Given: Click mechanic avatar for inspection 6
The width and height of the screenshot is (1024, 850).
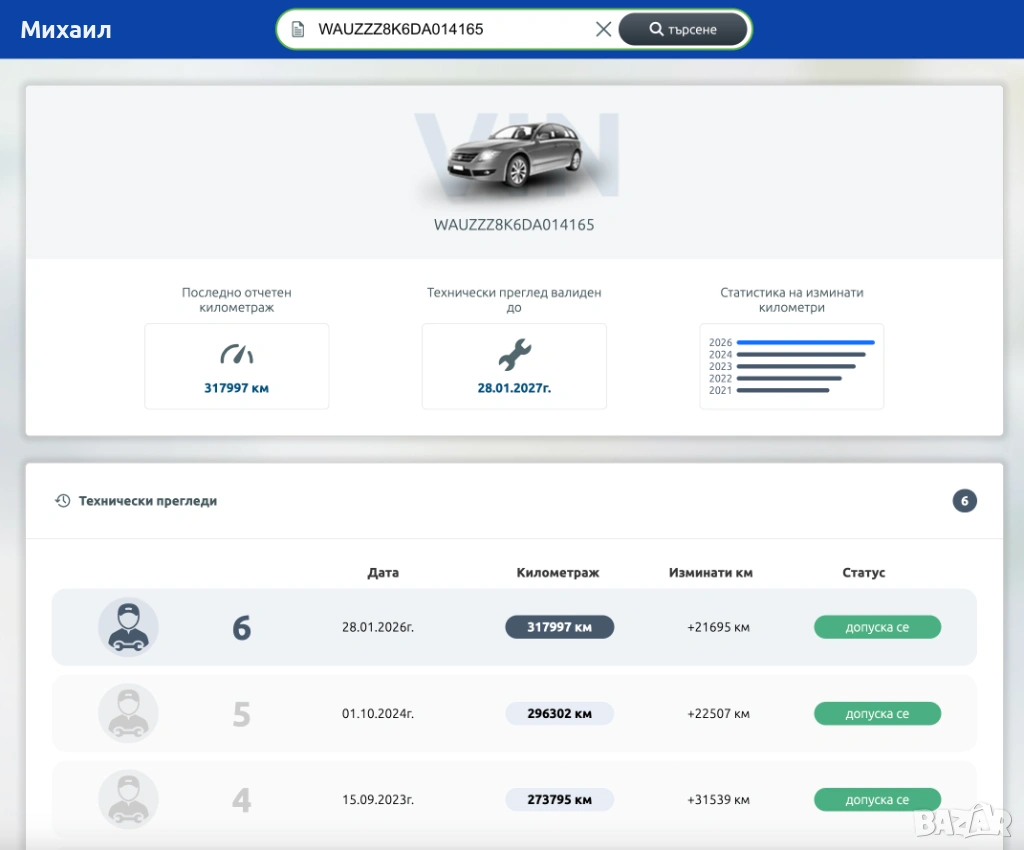Looking at the screenshot, I should coord(128,627).
